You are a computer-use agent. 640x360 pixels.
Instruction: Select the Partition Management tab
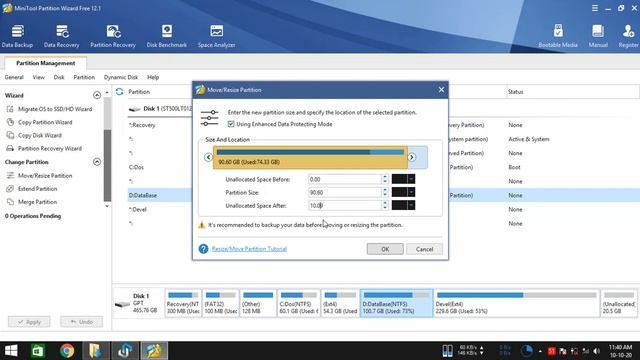[45, 63]
